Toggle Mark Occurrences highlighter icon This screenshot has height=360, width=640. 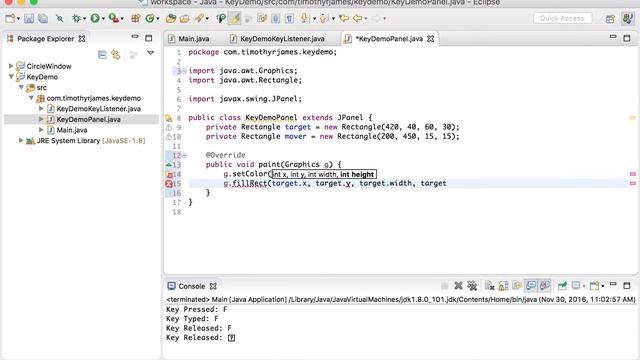click(x=235, y=18)
